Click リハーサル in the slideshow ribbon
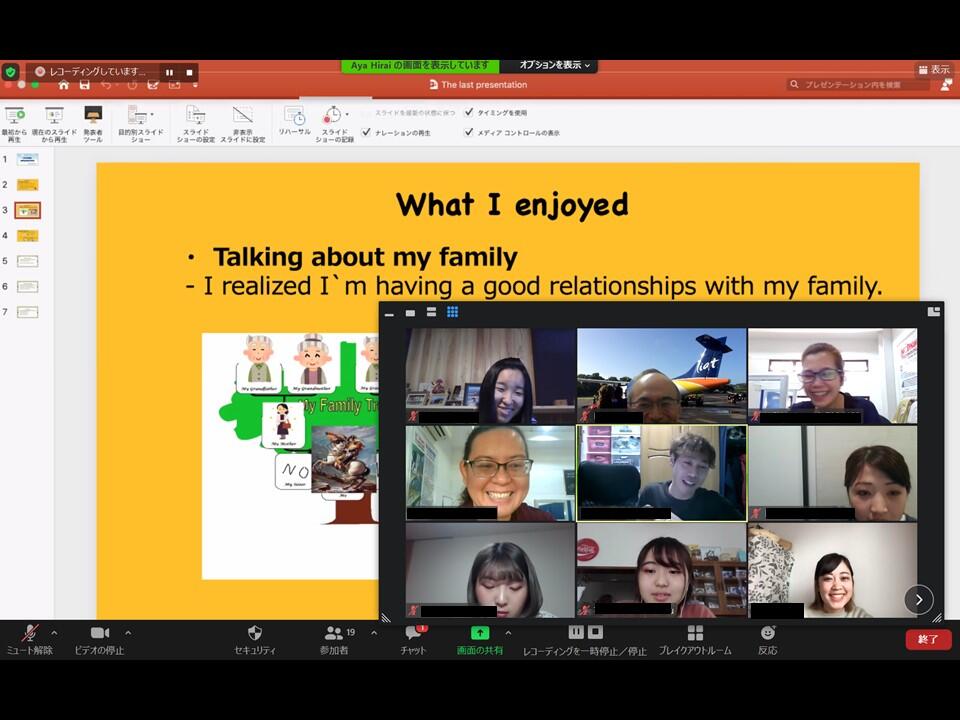This screenshot has width=960, height=720. [294, 120]
